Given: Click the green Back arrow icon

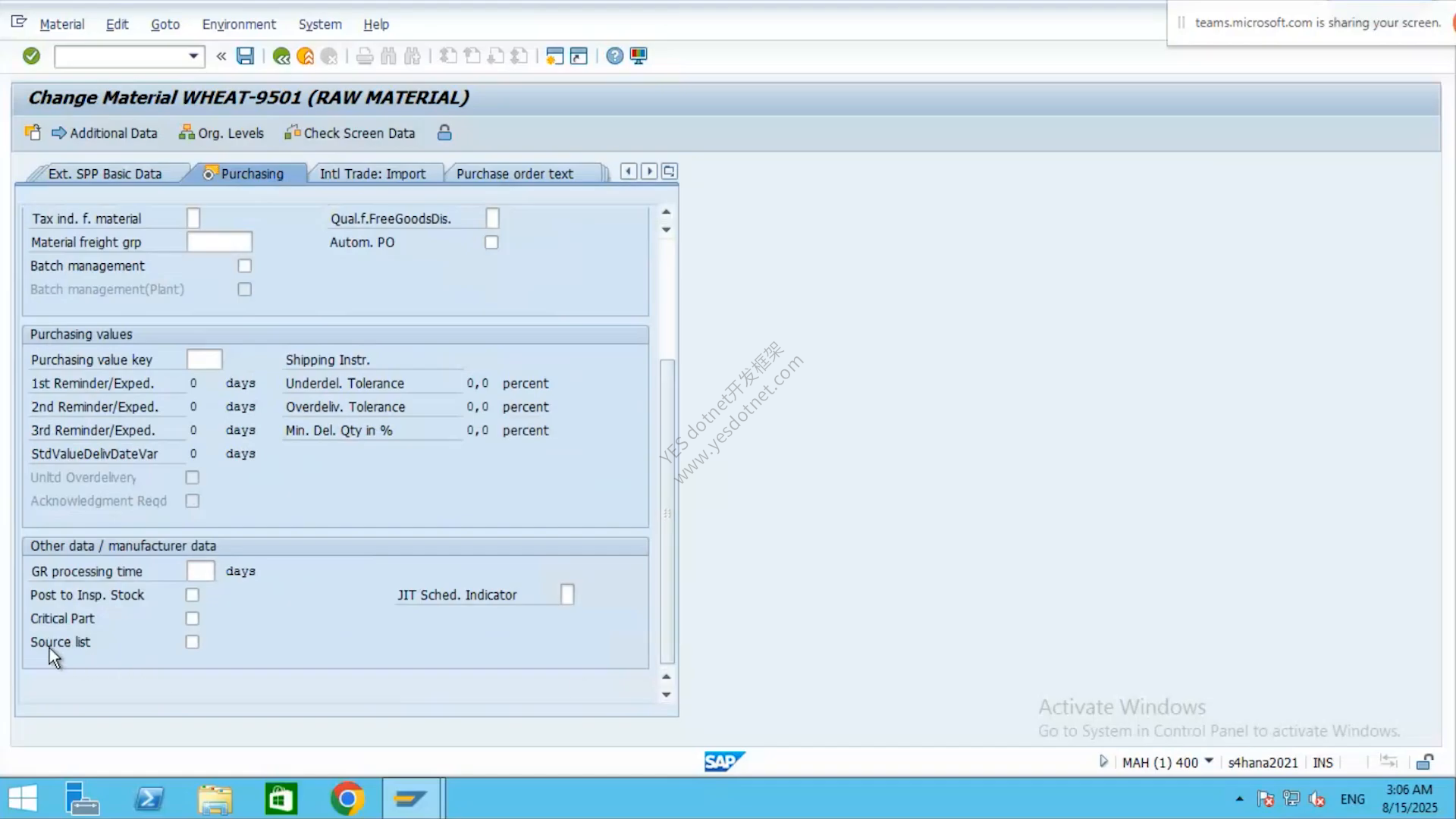Looking at the screenshot, I should pyautogui.click(x=281, y=56).
